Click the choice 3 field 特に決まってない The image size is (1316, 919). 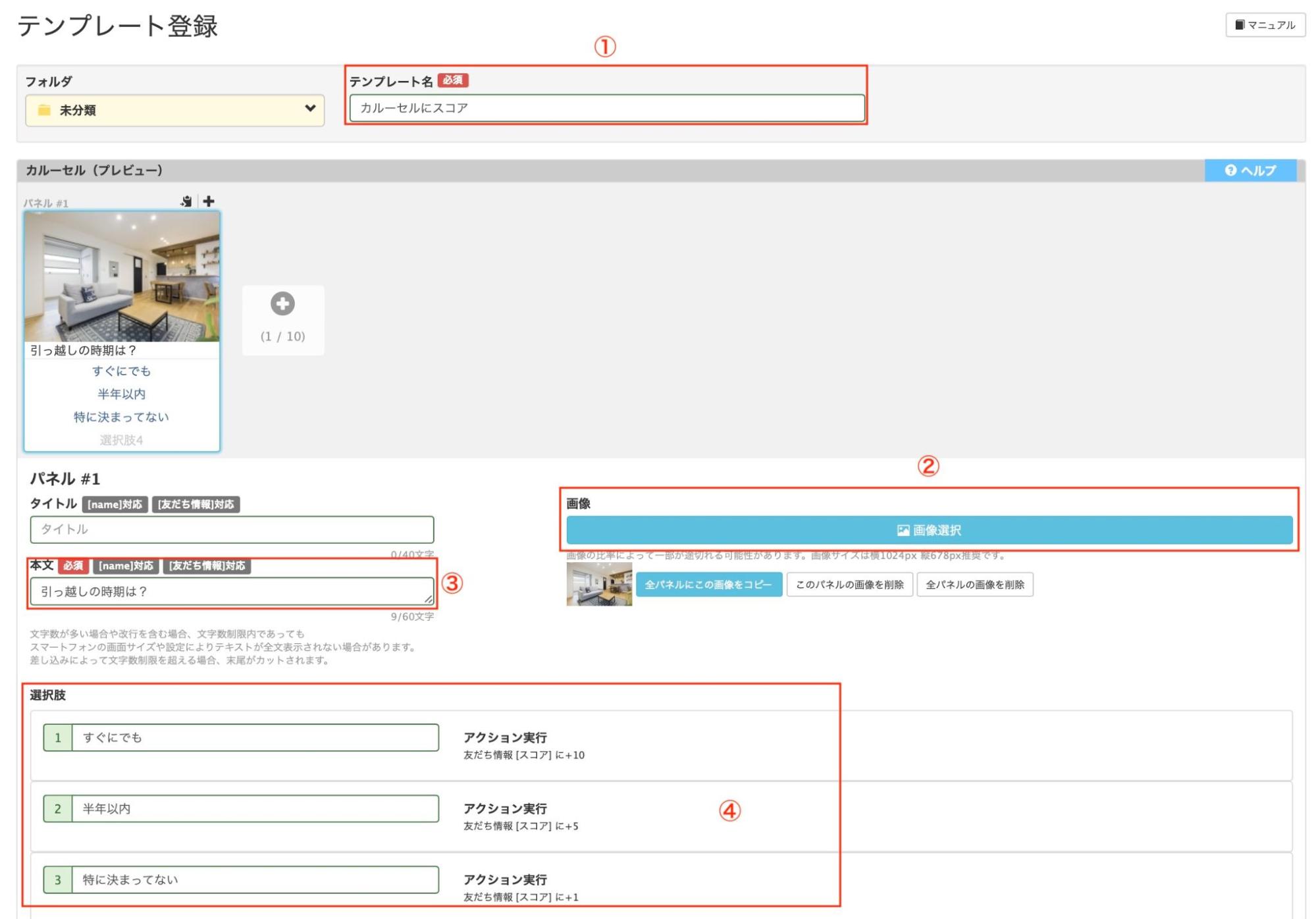click(x=254, y=880)
